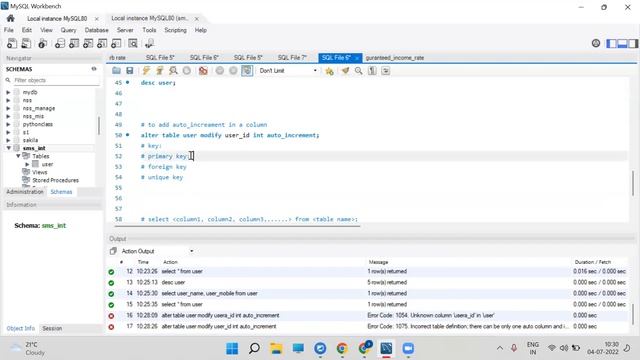Image resolution: width=640 pixels, height=360 pixels.
Task: Click the copy icon beside Action Output
Action: 113,251
